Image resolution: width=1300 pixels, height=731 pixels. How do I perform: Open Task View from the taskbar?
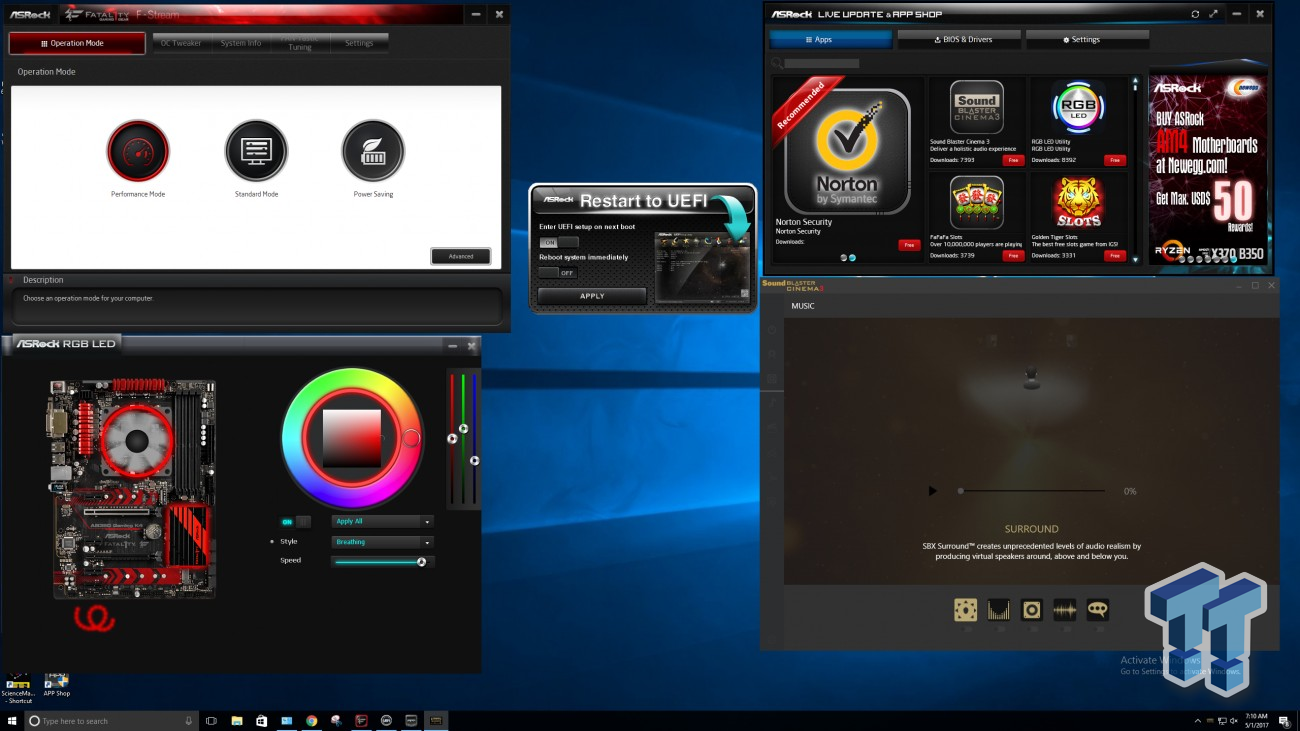pyautogui.click(x=211, y=721)
